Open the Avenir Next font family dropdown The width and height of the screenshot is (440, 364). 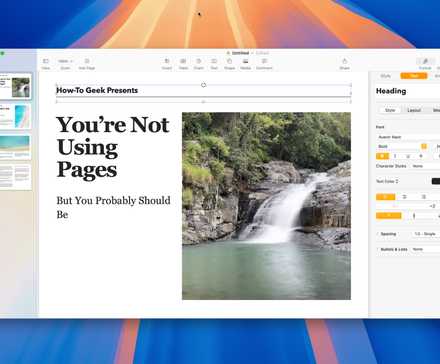[x=408, y=137]
